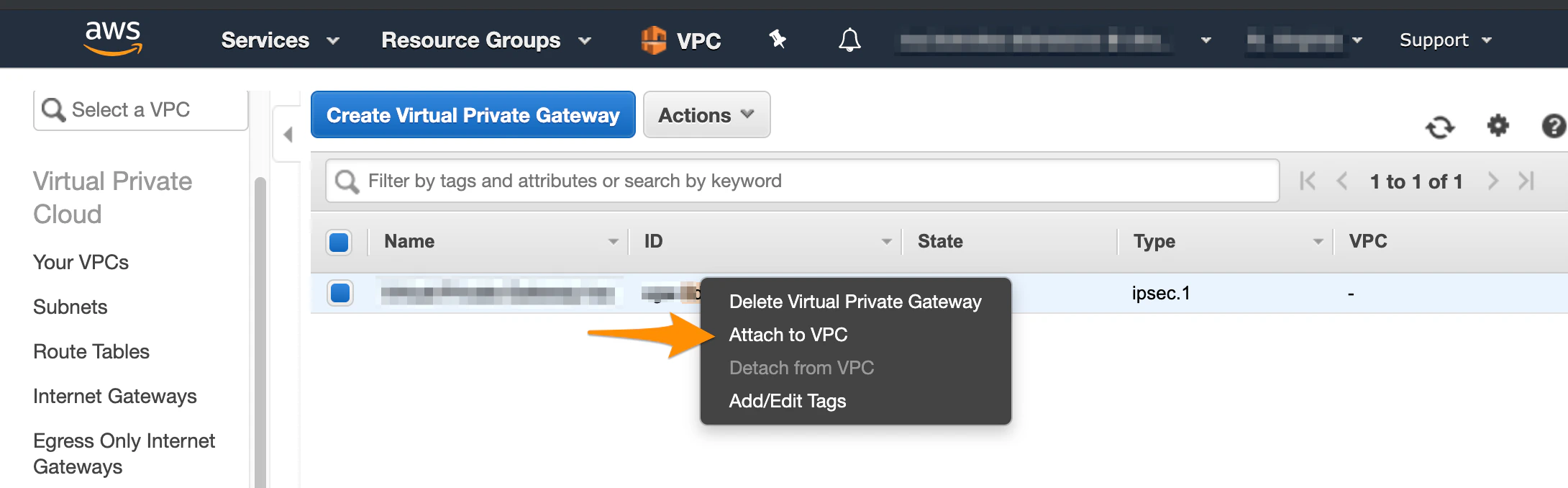Click the search magnifier in filter bar

click(346, 181)
